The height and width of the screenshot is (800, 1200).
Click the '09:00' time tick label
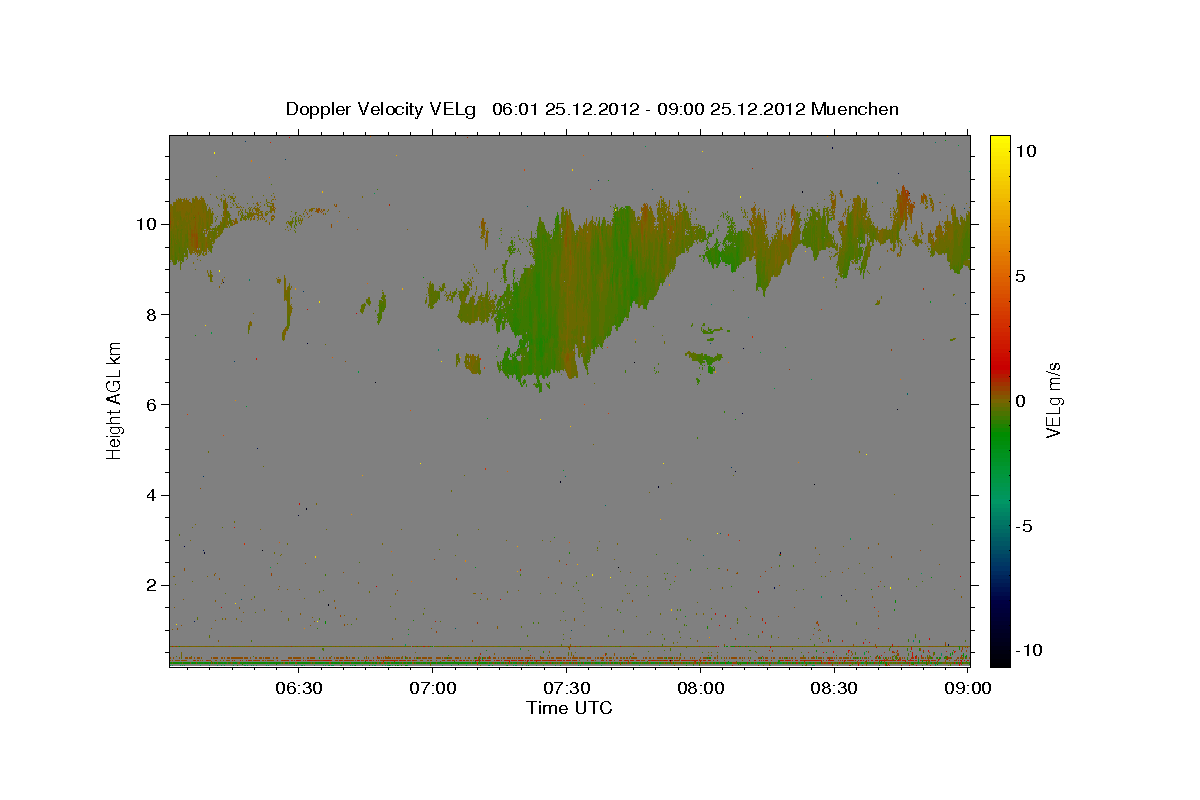tap(969, 688)
